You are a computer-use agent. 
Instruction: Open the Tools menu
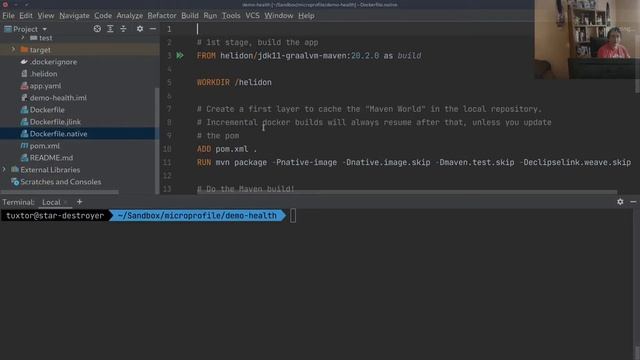(x=231, y=16)
